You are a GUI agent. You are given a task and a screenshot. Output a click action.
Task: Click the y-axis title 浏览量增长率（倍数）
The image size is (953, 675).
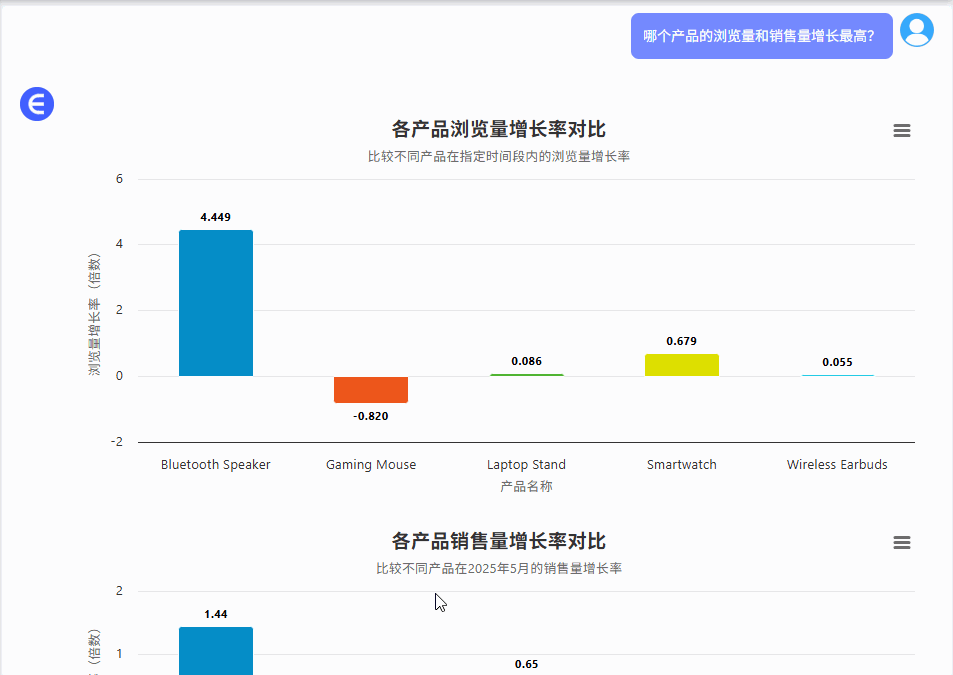pyautogui.click(x=94, y=314)
